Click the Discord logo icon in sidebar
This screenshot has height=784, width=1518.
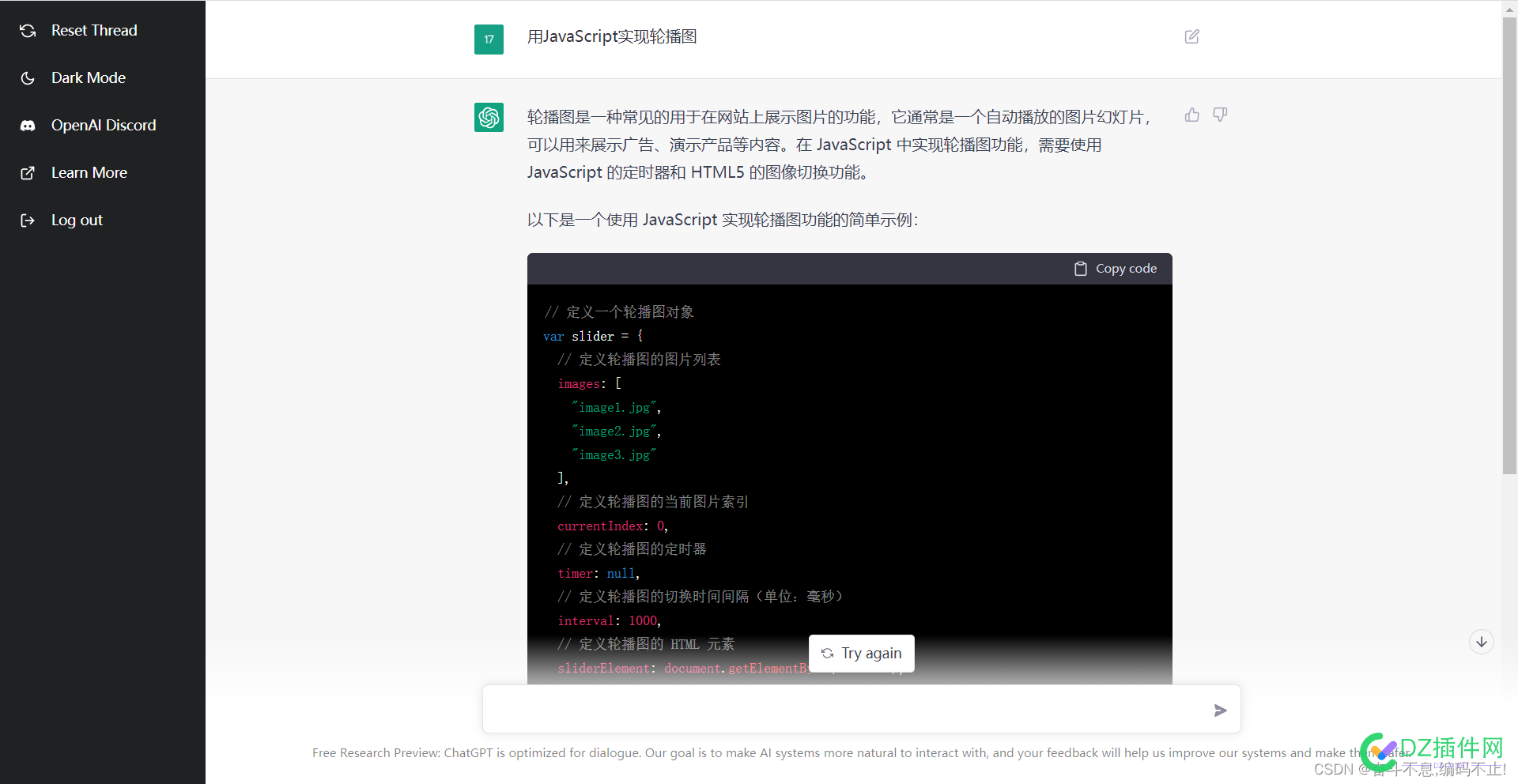pos(28,126)
